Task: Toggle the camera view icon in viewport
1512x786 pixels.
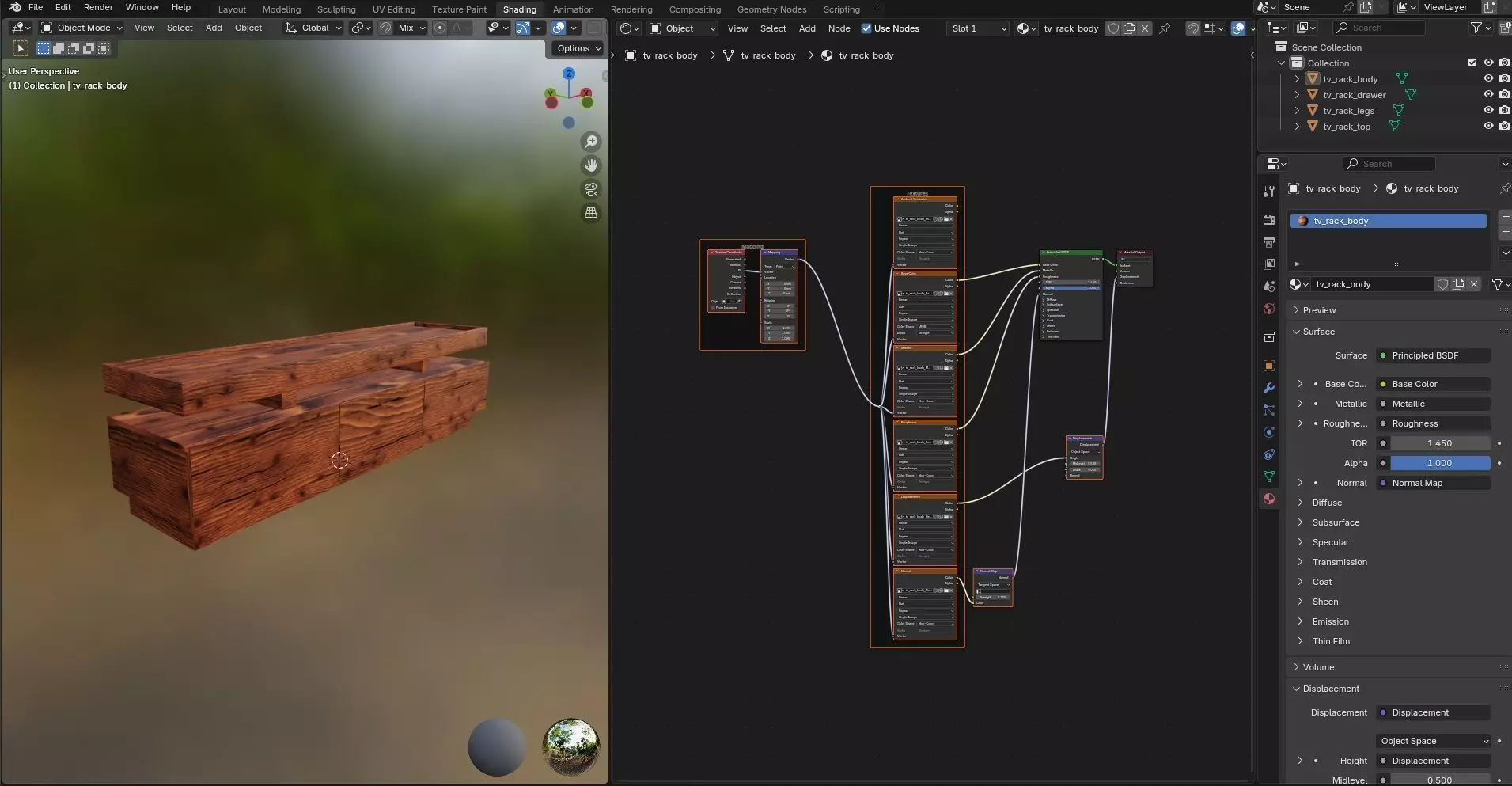Action: (591, 189)
